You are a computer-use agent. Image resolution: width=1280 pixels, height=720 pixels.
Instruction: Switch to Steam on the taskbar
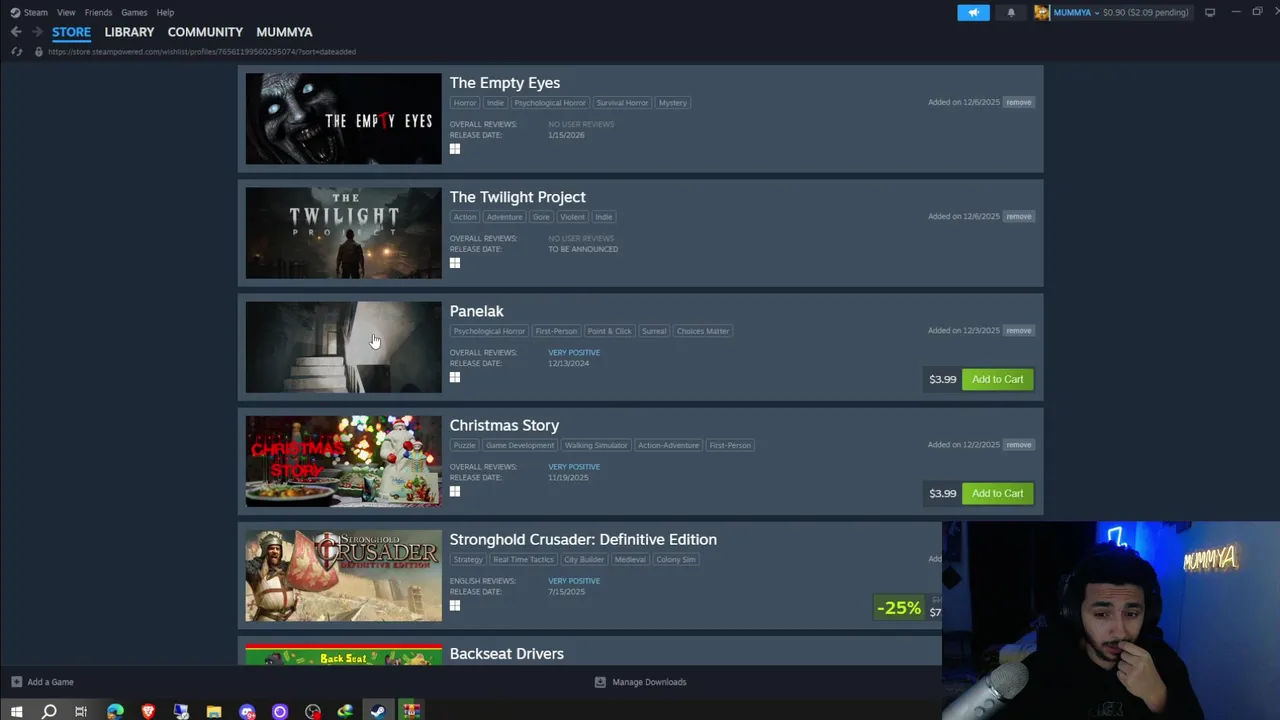tap(378, 711)
